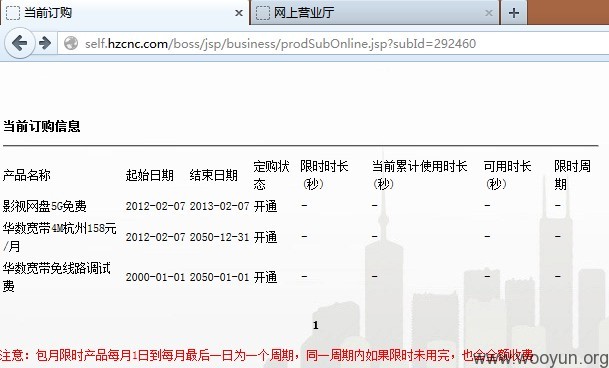Click 开通 status in 华数宽带4M row

tap(265, 237)
